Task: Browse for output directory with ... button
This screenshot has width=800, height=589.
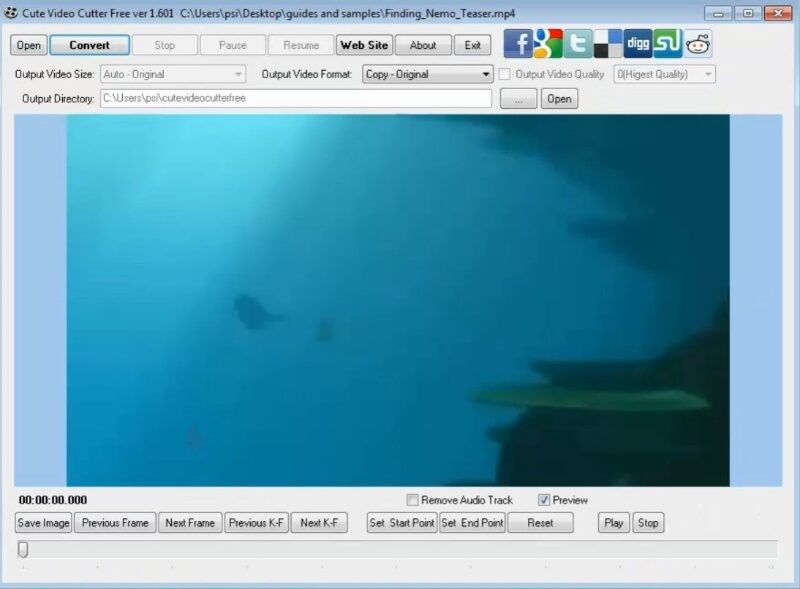Action: pos(518,99)
